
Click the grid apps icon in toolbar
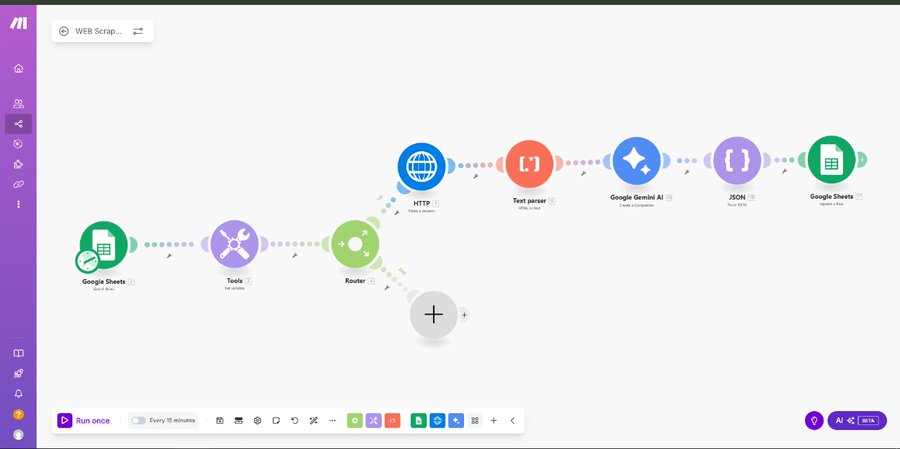point(475,420)
